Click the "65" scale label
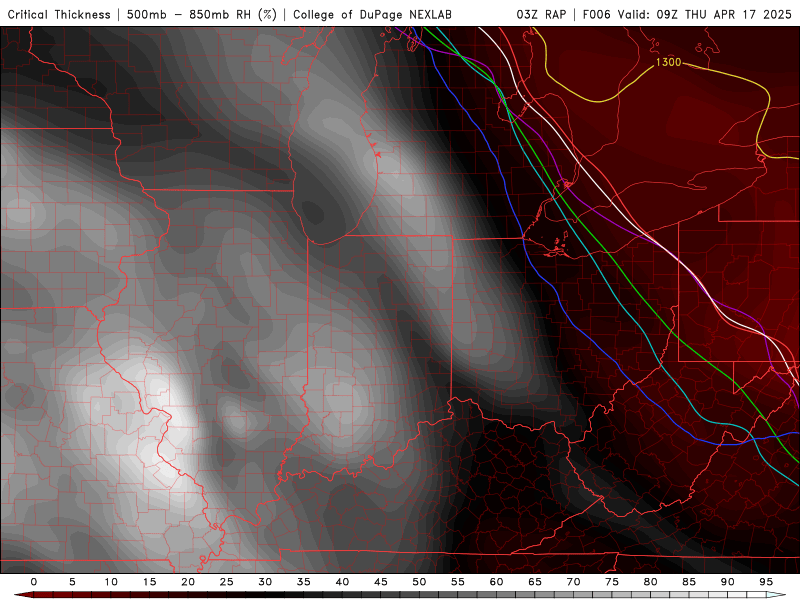 (x=535, y=582)
